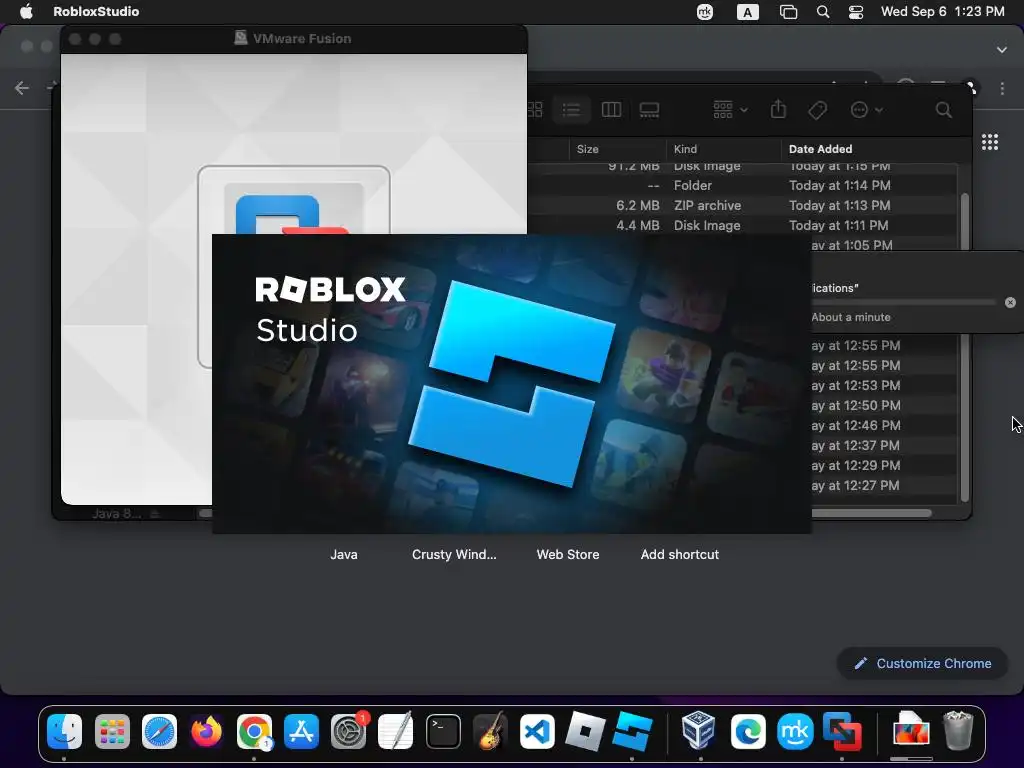This screenshot has width=1024, height=768.
Task: Switch to VMware Fusion in the Dock
Action: click(842, 731)
